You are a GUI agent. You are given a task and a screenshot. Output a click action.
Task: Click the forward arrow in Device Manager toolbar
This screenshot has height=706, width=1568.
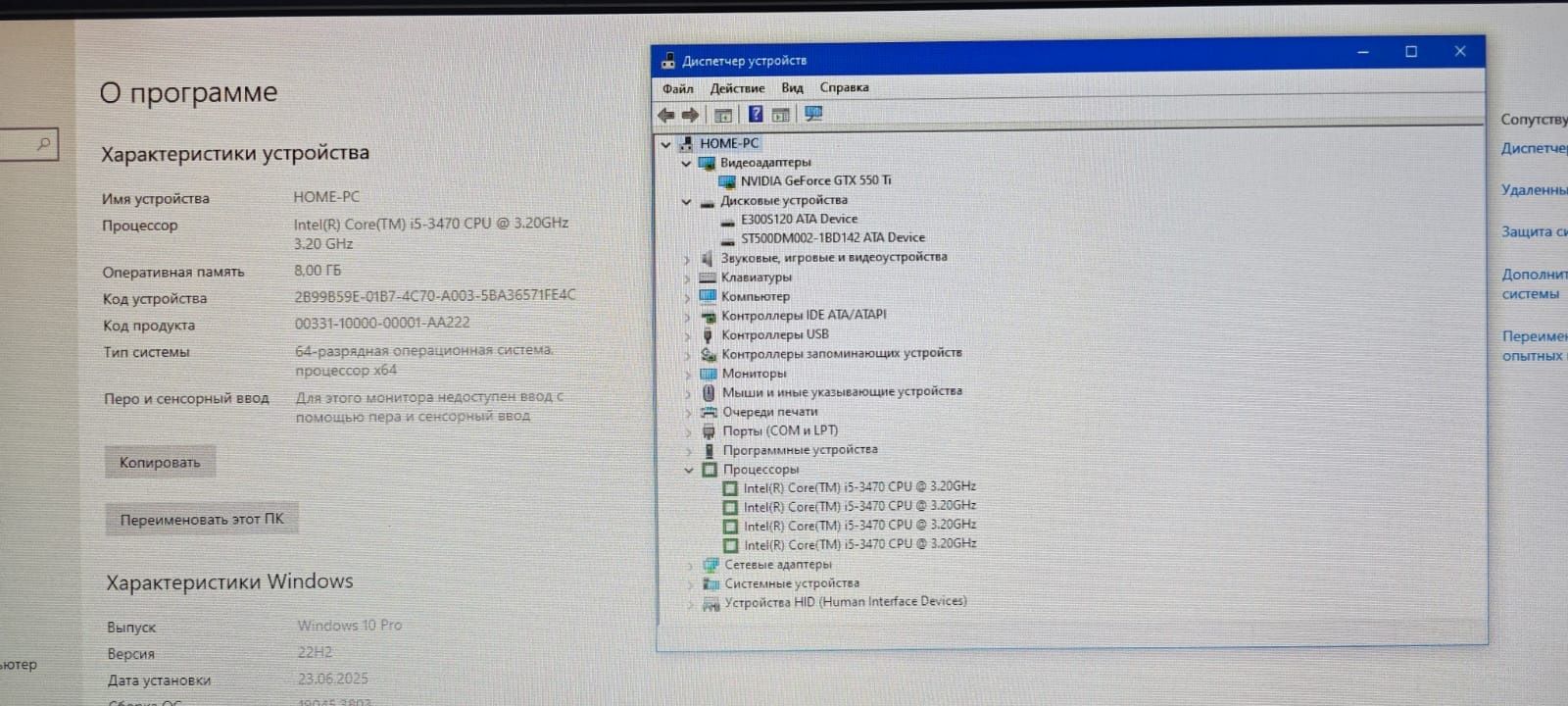pos(690,115)
